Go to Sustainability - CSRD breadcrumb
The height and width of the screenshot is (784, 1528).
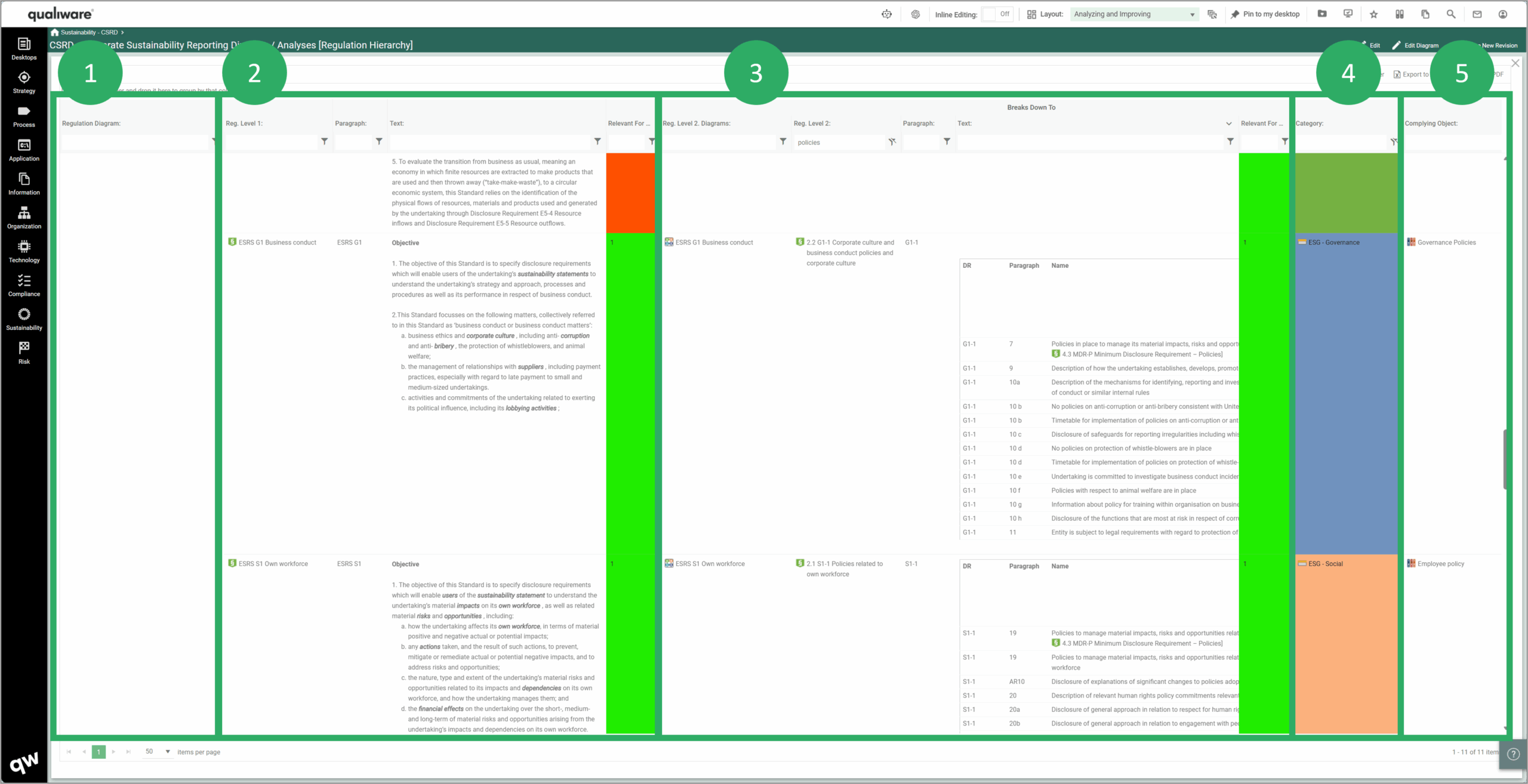(88, 32)
